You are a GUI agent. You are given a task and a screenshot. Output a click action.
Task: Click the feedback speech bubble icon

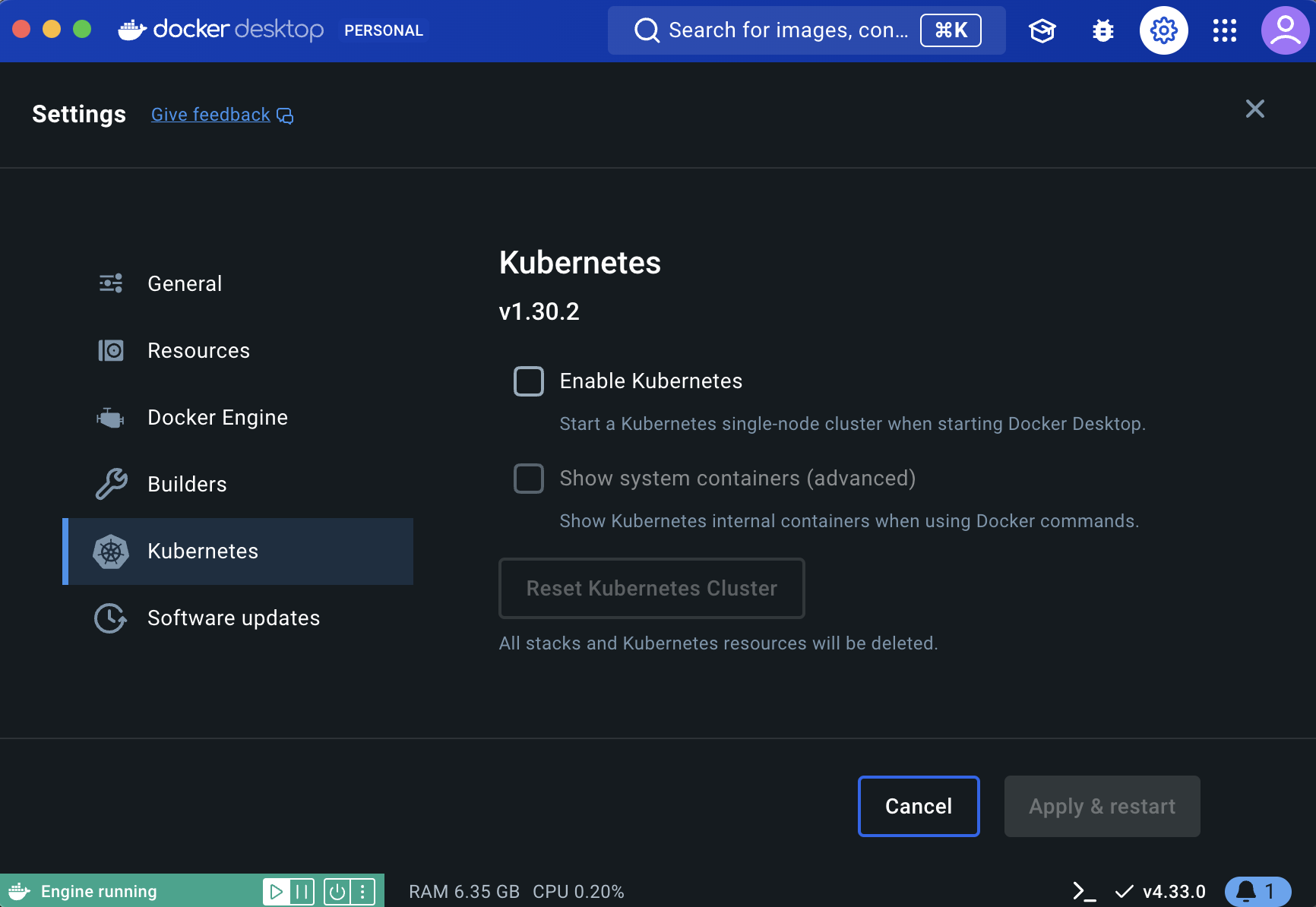click(x=285, y=115)
